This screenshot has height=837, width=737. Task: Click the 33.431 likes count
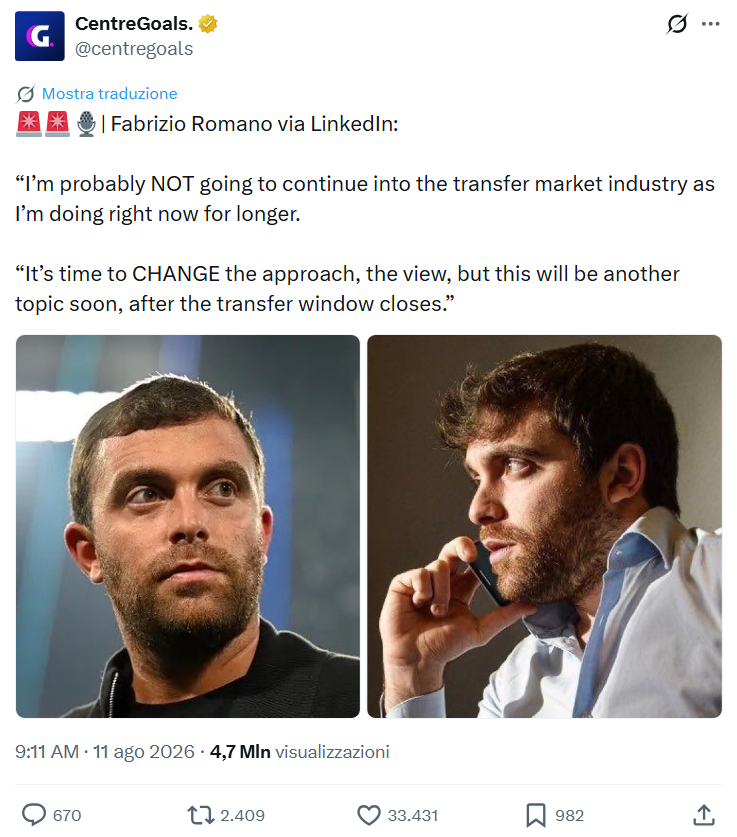click(x=413, y=815)
